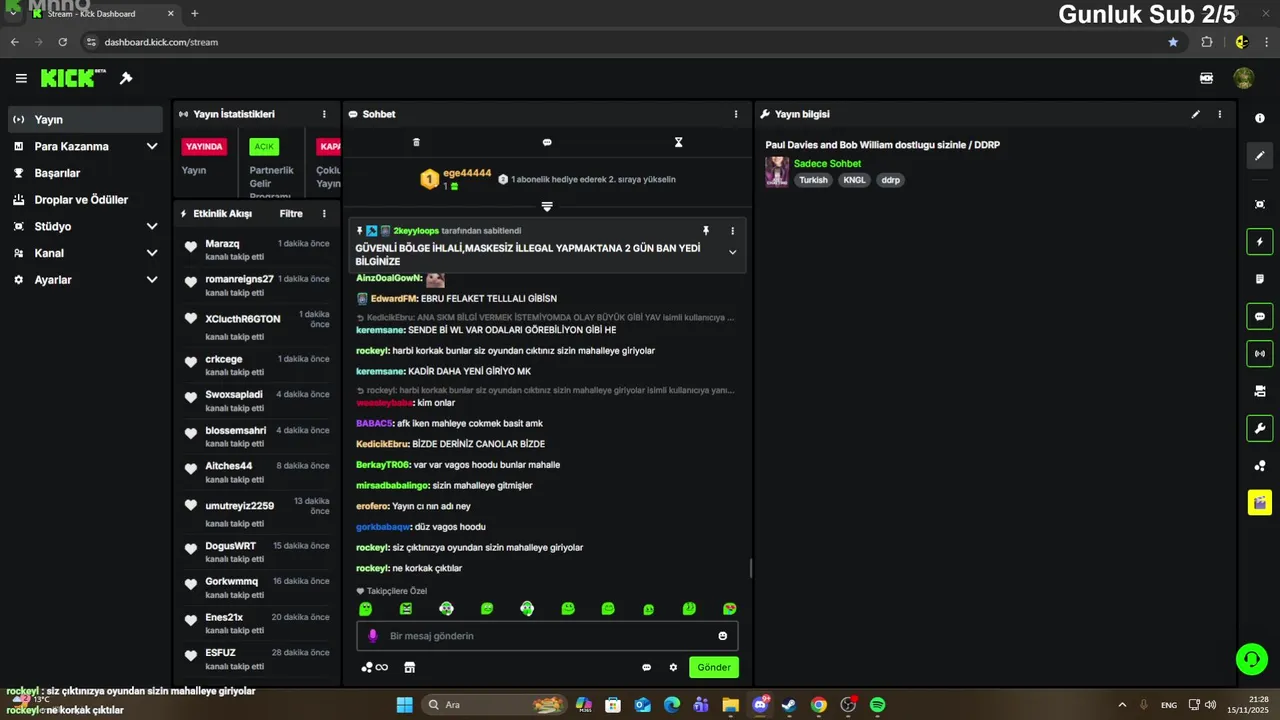Select the umutreyiz2259 follow event
1280x720 pixels.
[x=257, y=510]
